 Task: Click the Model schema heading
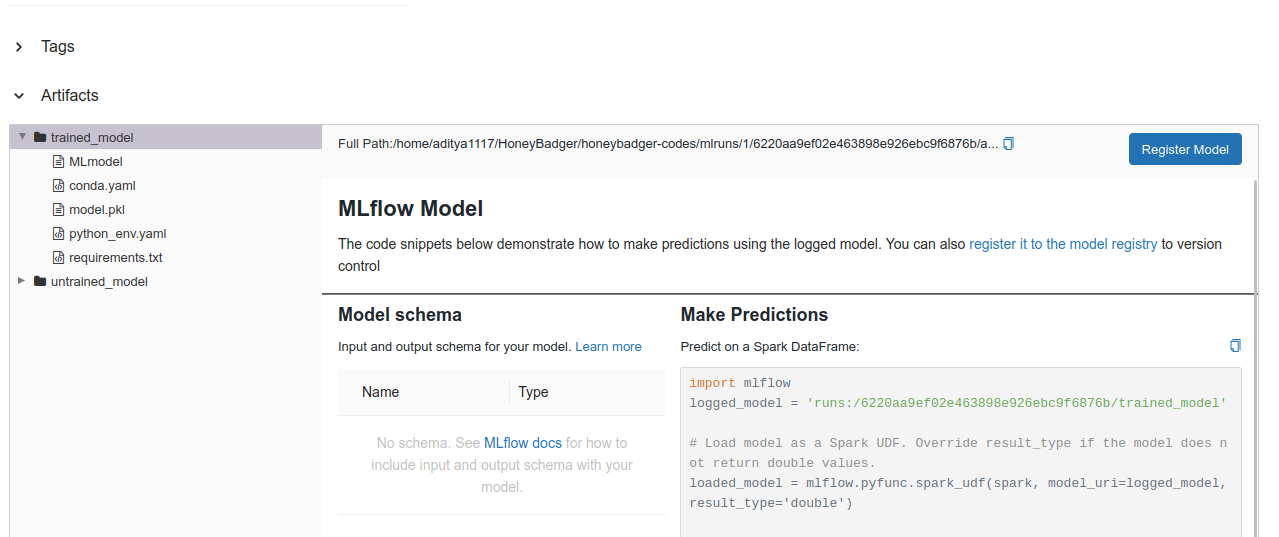(x=400, y=315)
